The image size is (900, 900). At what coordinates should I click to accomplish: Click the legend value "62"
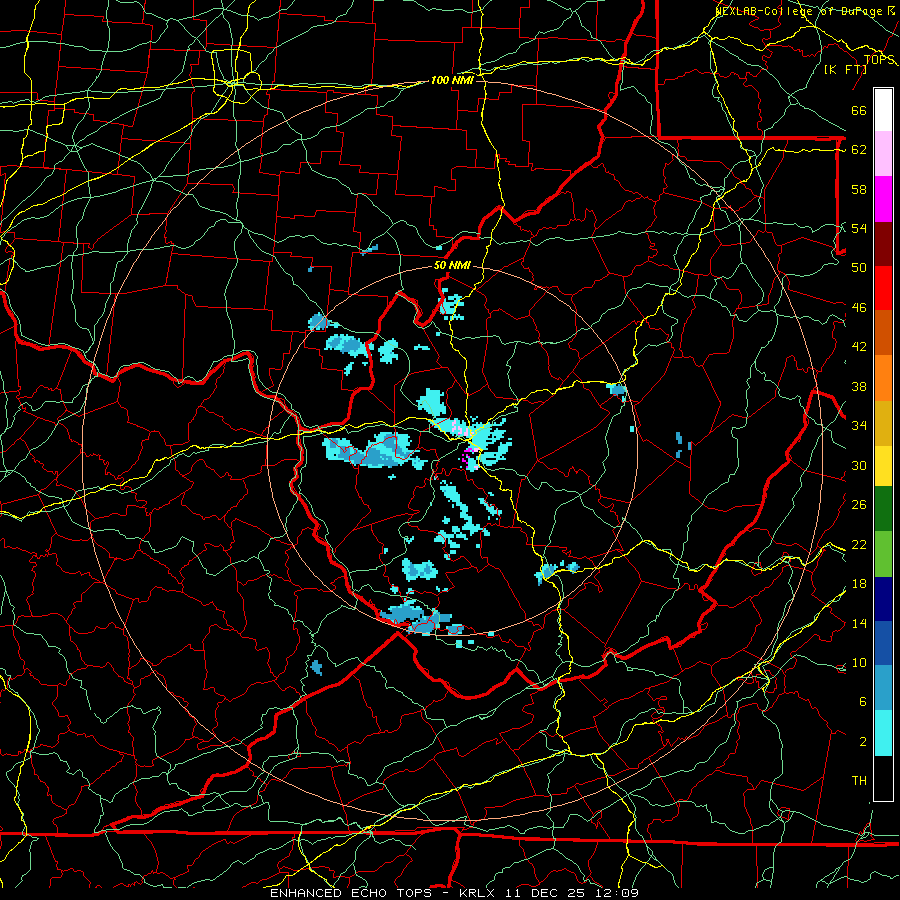click(x=859, y=149)
